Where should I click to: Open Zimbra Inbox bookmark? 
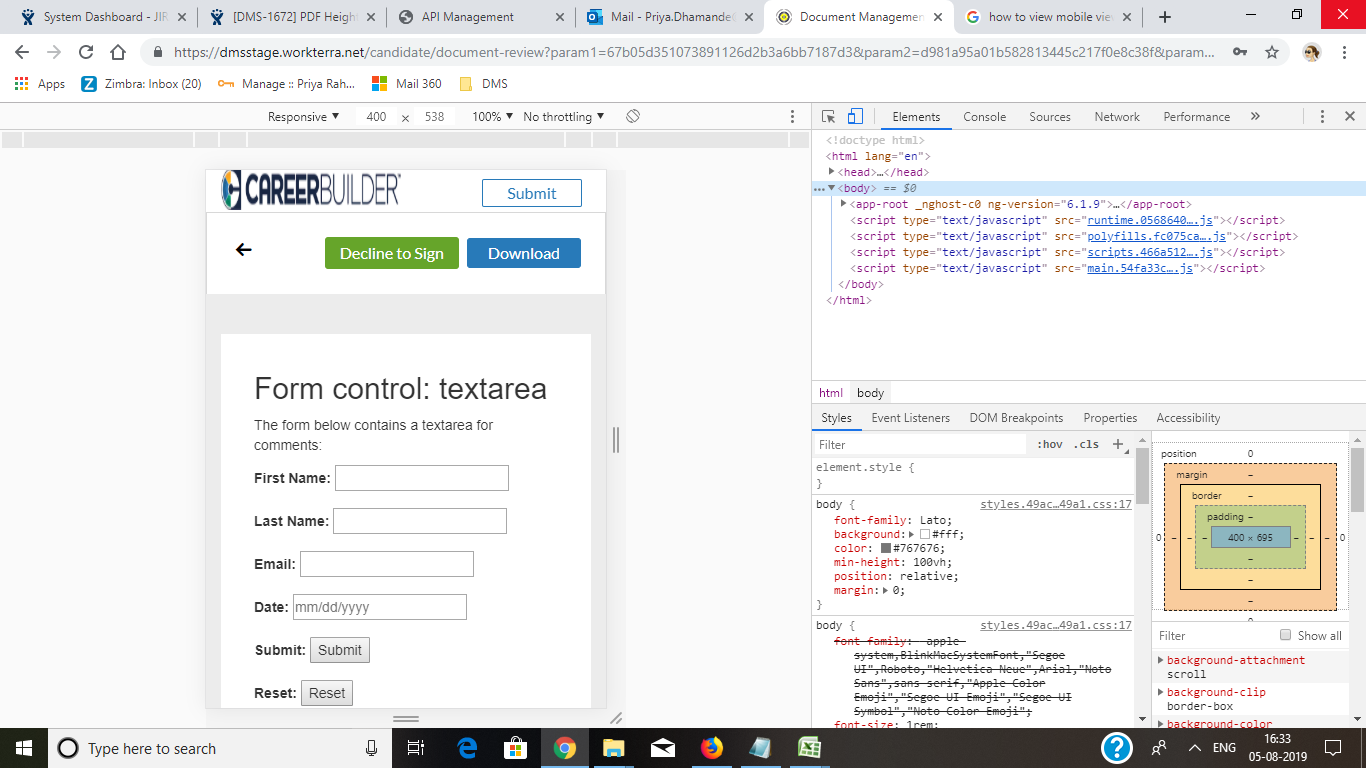tap(141, 84)
